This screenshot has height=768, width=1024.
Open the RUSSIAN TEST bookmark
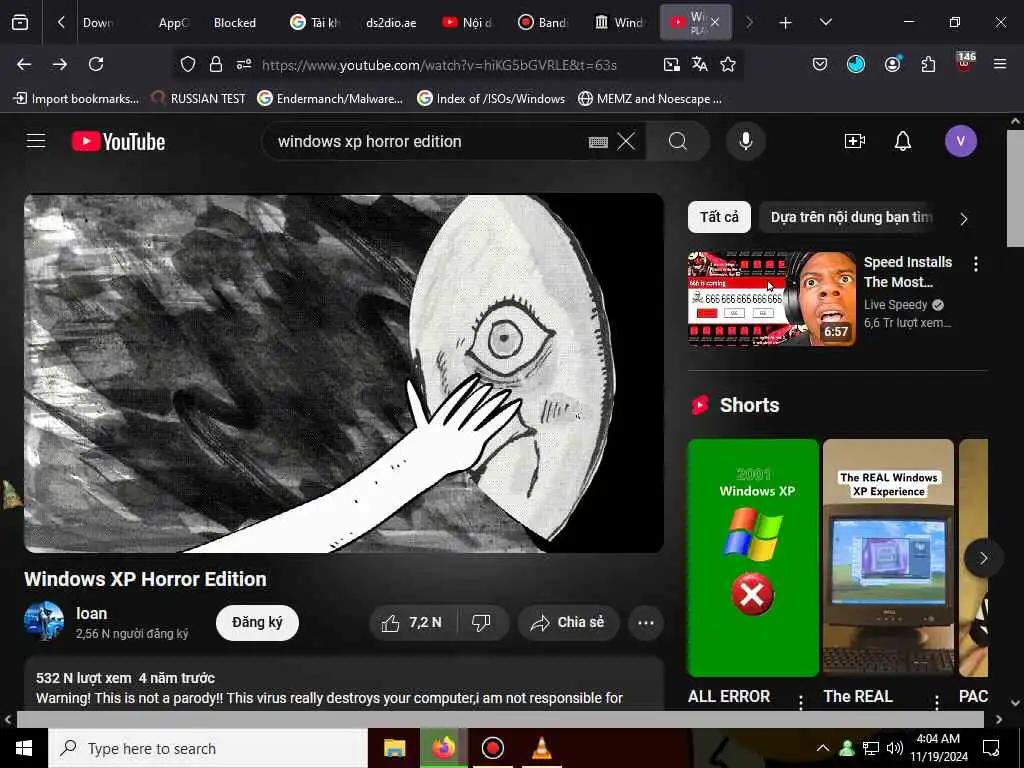click(x=198, y=99)
